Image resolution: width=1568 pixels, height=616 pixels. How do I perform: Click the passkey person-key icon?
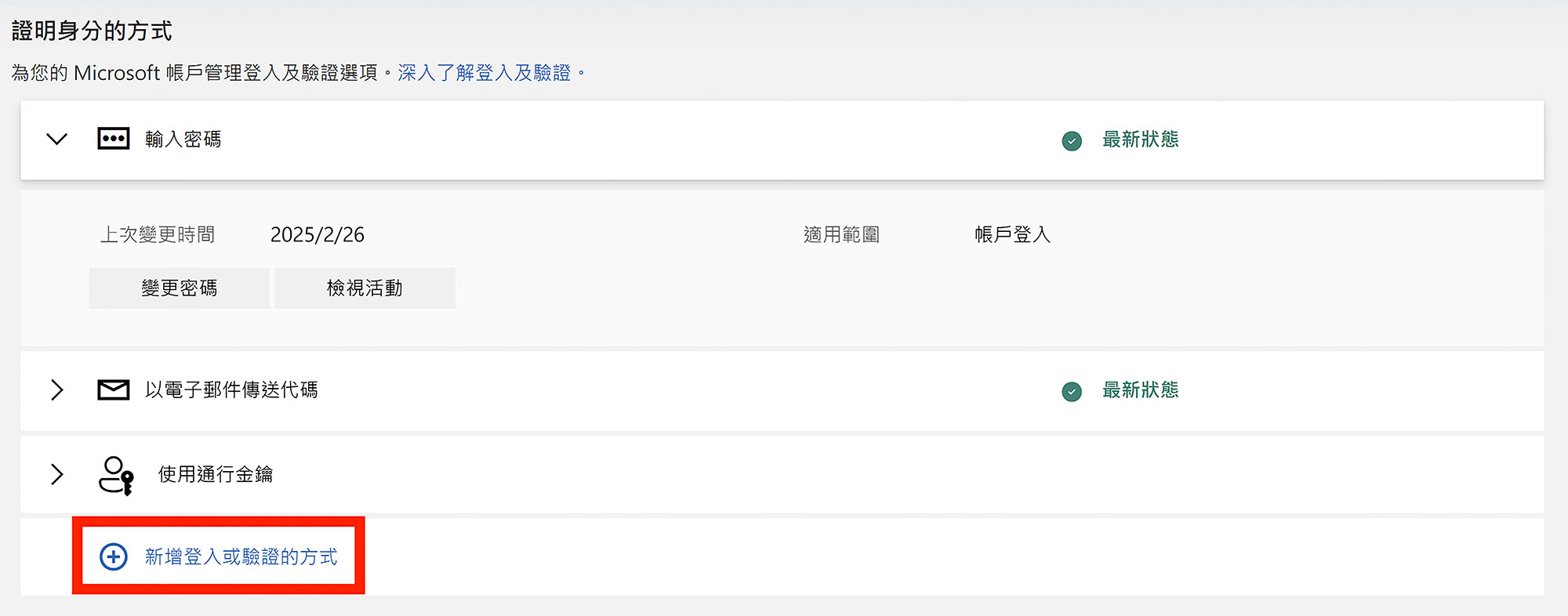point(116,475)
